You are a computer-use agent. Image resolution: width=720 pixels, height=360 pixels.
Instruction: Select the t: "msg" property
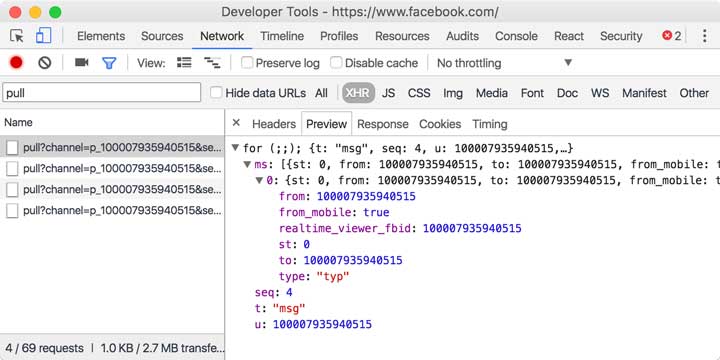pyautogui.click(x=280, y=308)
